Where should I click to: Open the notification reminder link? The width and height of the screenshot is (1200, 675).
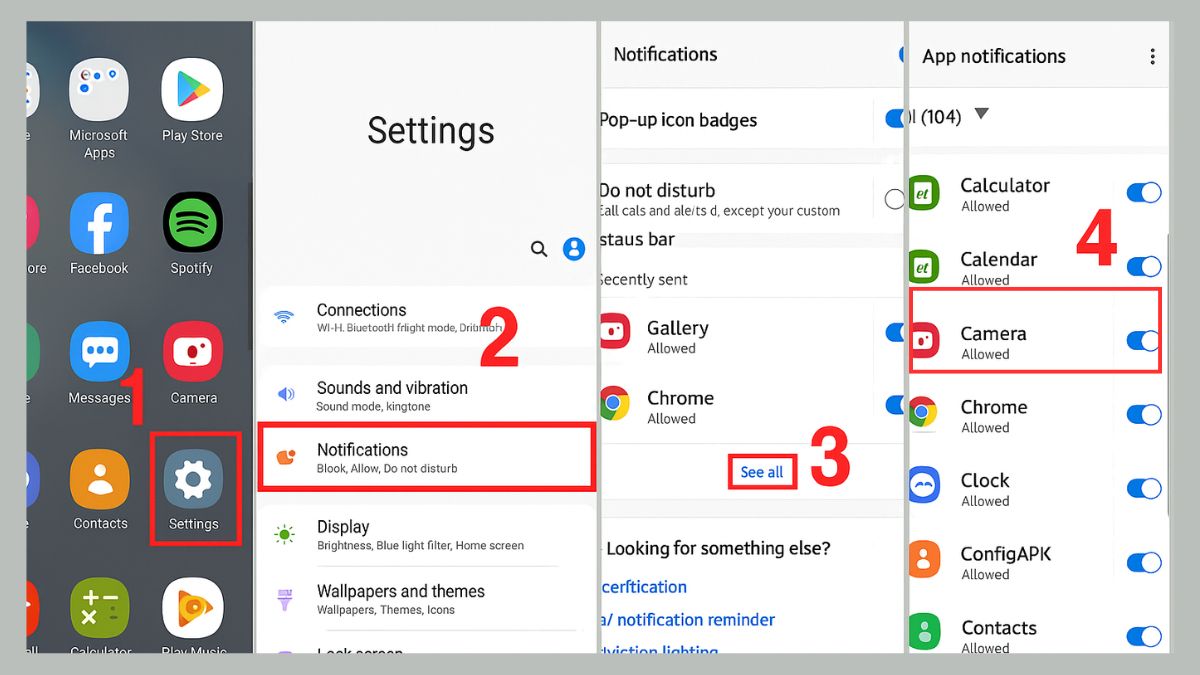click(692, 620)
